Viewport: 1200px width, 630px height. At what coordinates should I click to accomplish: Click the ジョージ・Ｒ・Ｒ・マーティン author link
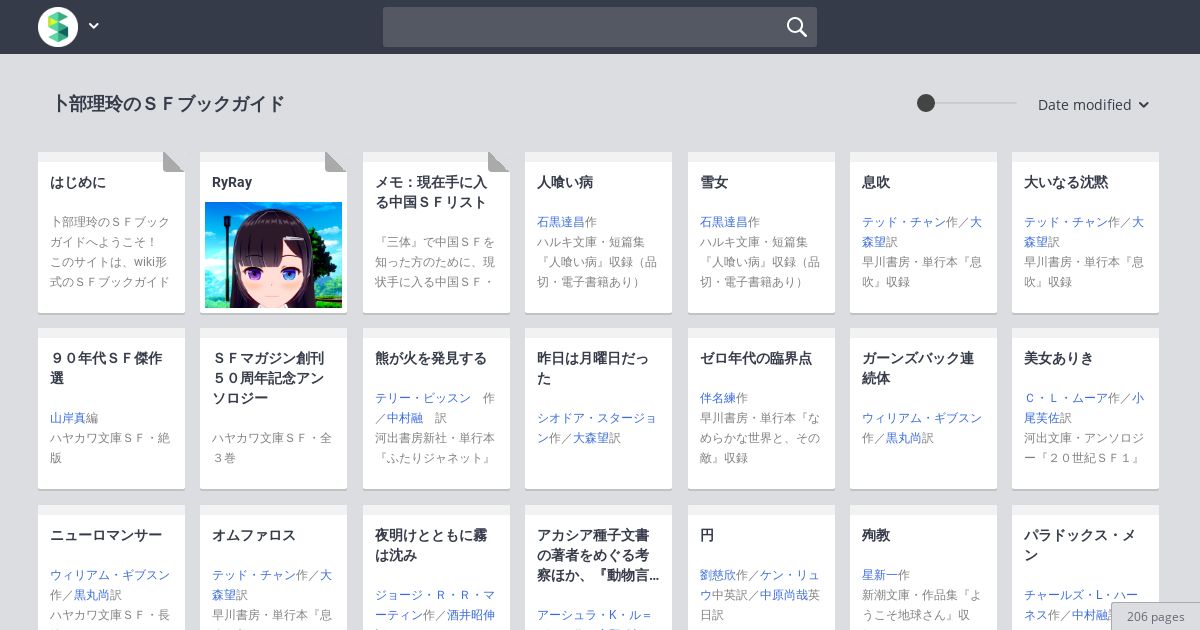click(435, 605)
